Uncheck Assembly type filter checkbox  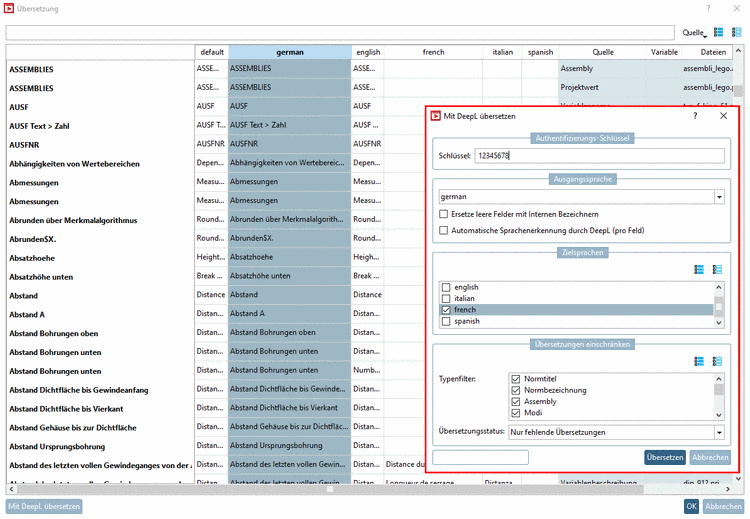(x=516, y=402)
